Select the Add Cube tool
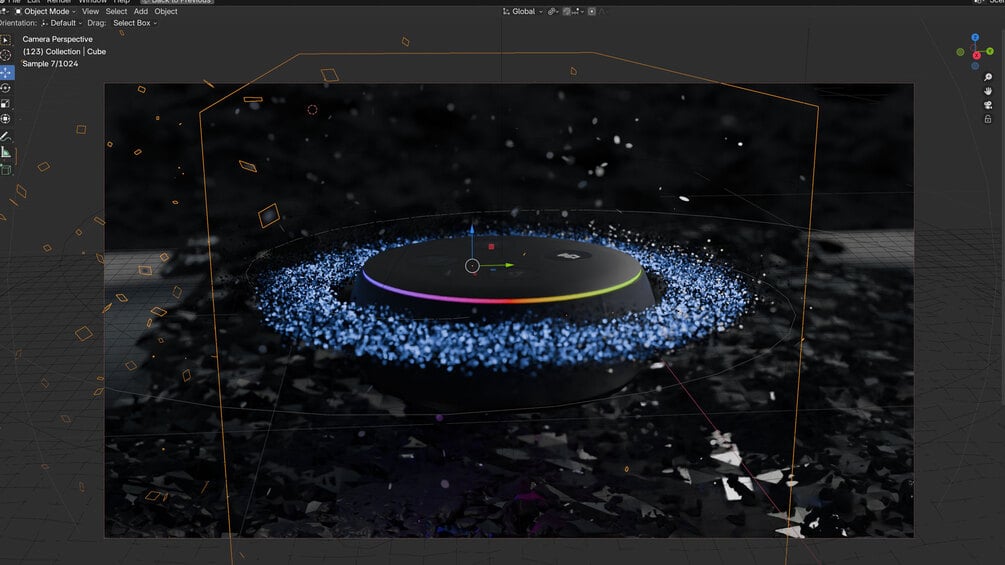This screenshot has height=565, width=1005. coord(6,170)
